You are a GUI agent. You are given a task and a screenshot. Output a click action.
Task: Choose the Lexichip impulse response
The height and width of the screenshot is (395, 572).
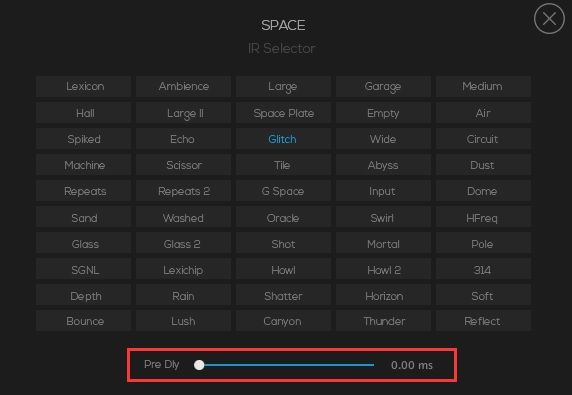point(183,270)
